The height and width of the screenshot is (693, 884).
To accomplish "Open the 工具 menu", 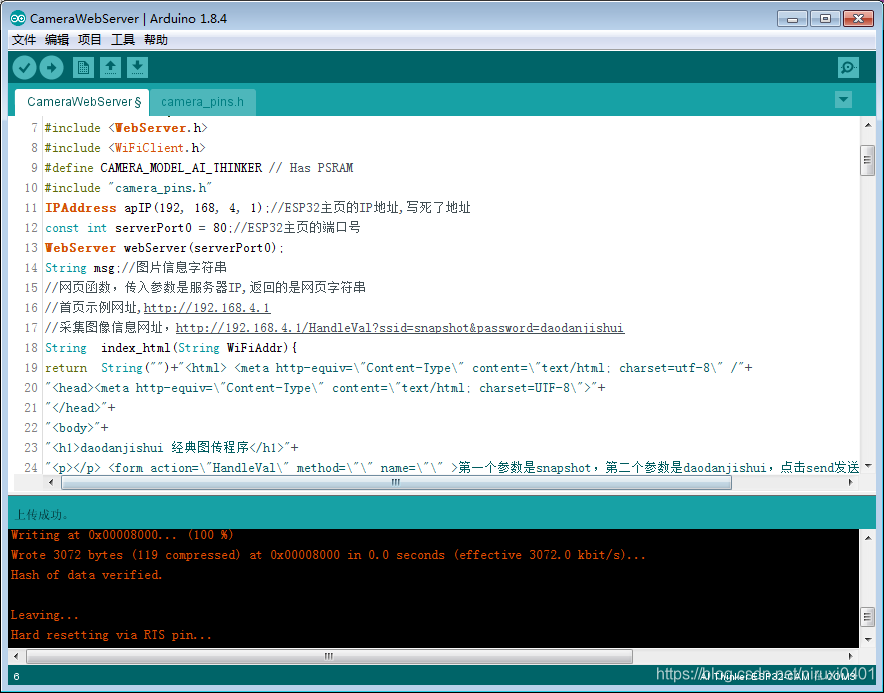I will (123, 39).
